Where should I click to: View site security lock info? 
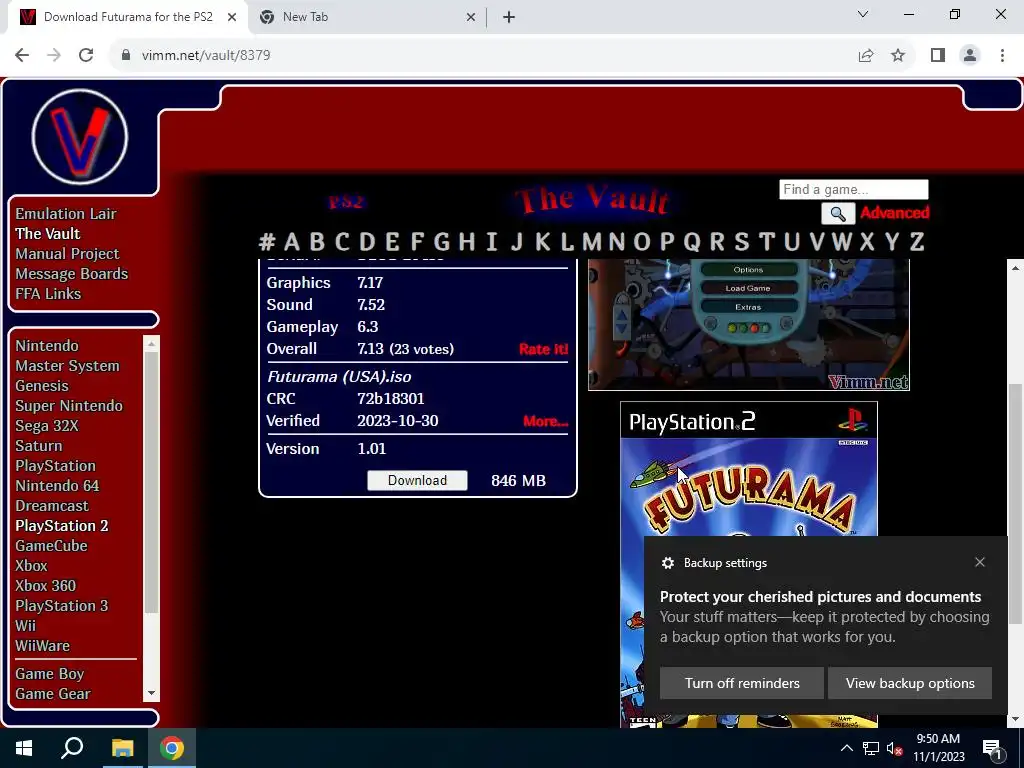[x=126, y=56]
